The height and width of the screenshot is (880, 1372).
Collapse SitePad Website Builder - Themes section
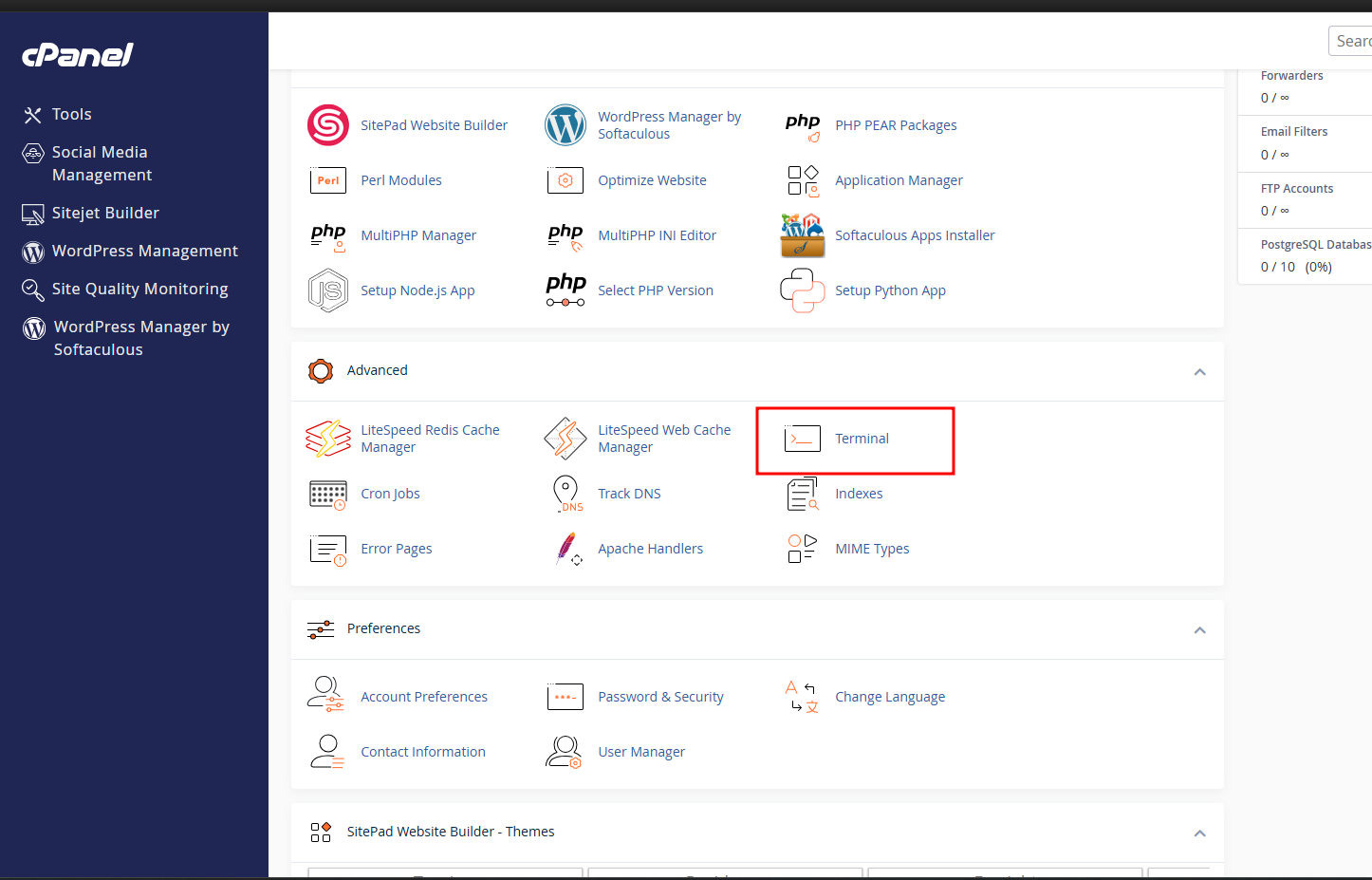(1200, 833)
